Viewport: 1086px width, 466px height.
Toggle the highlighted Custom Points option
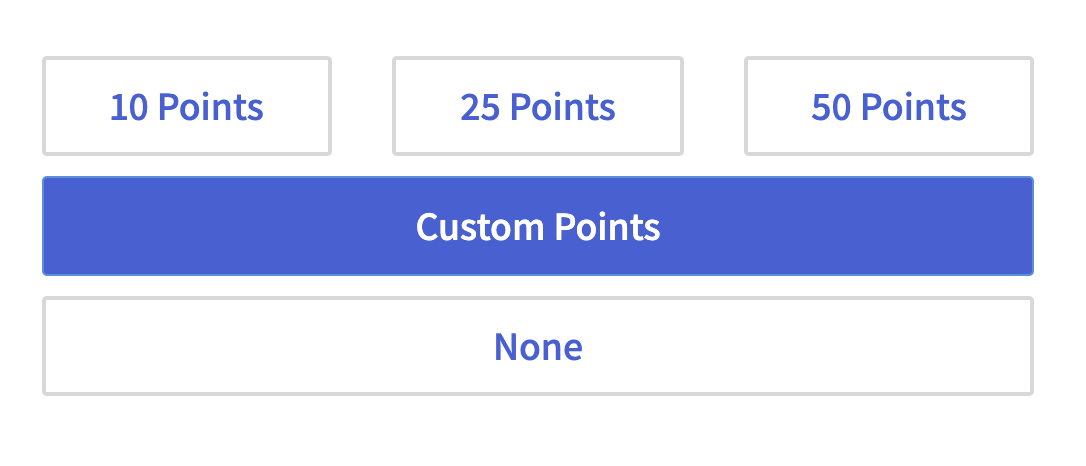pyautogui.click(x=538, y=226)
